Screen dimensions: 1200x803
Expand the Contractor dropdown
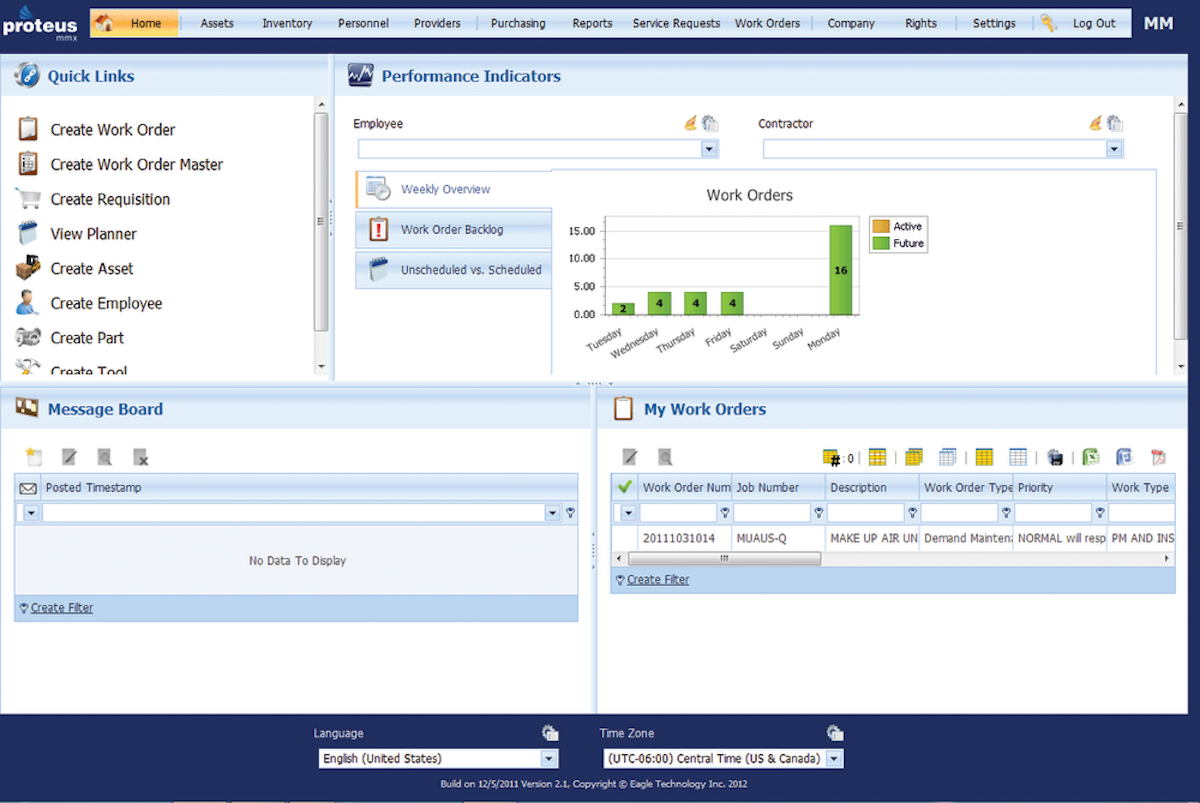(1114, 149)
